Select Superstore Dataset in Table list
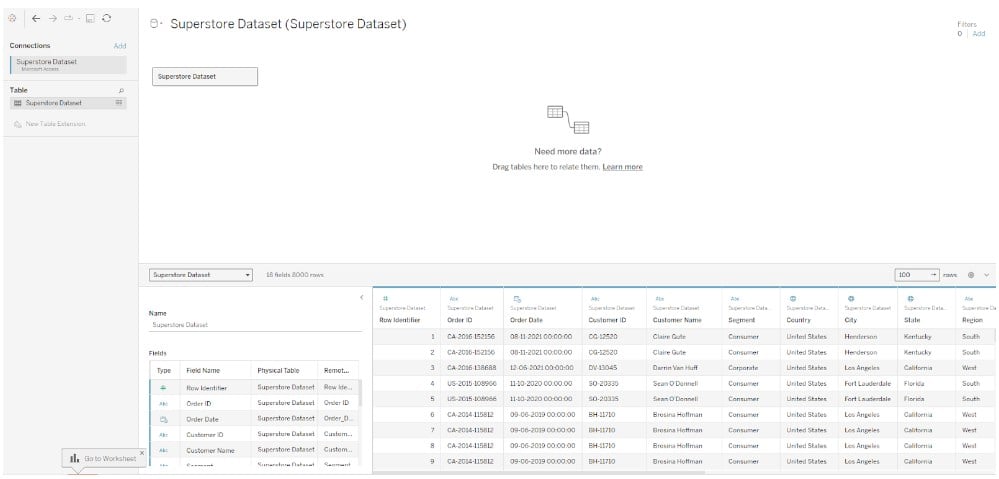The image size is (999, 479). [x=68, y=103]
